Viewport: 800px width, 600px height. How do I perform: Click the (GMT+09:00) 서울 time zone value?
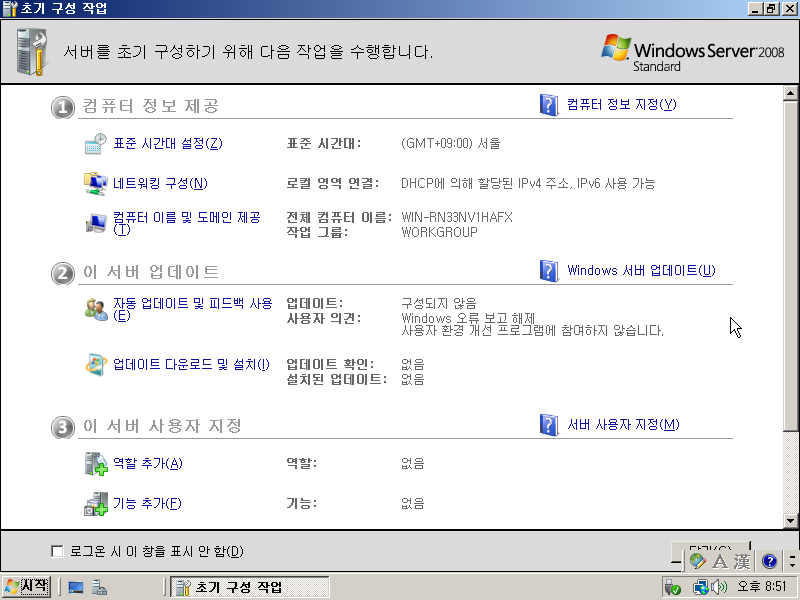pos(451,143)
